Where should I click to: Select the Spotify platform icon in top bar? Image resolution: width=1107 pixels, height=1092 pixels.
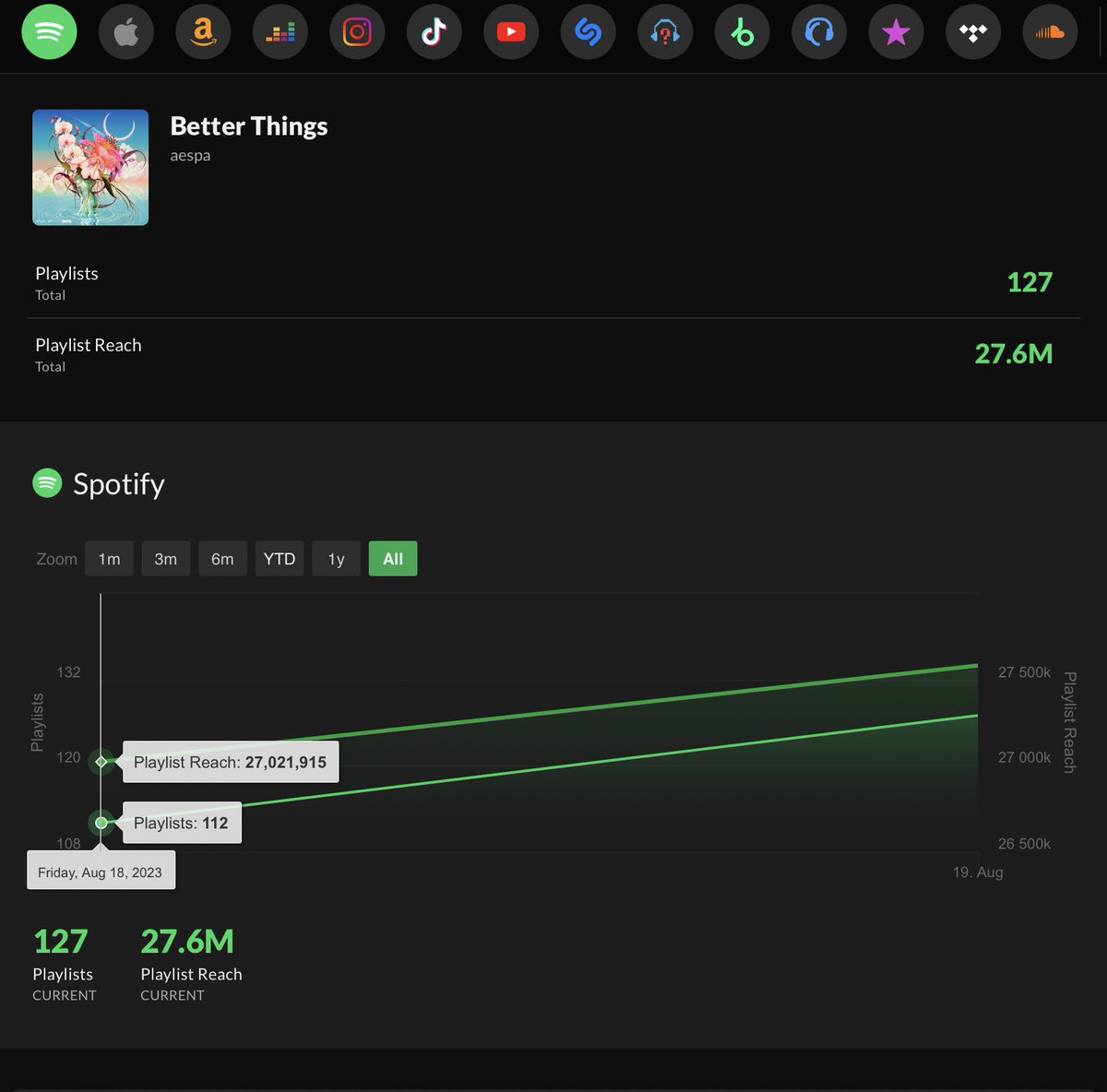pyautogui.click(x=49, y=32)
